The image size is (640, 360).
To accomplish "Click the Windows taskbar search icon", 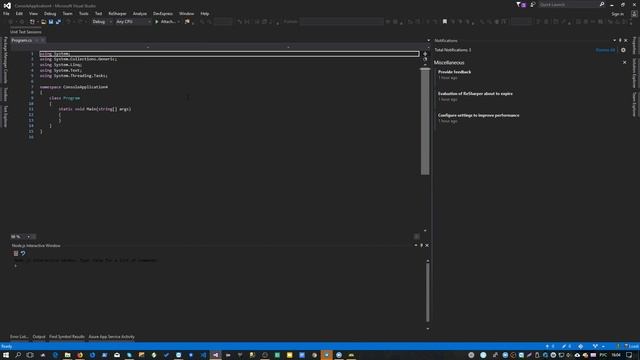I will 18,355.
